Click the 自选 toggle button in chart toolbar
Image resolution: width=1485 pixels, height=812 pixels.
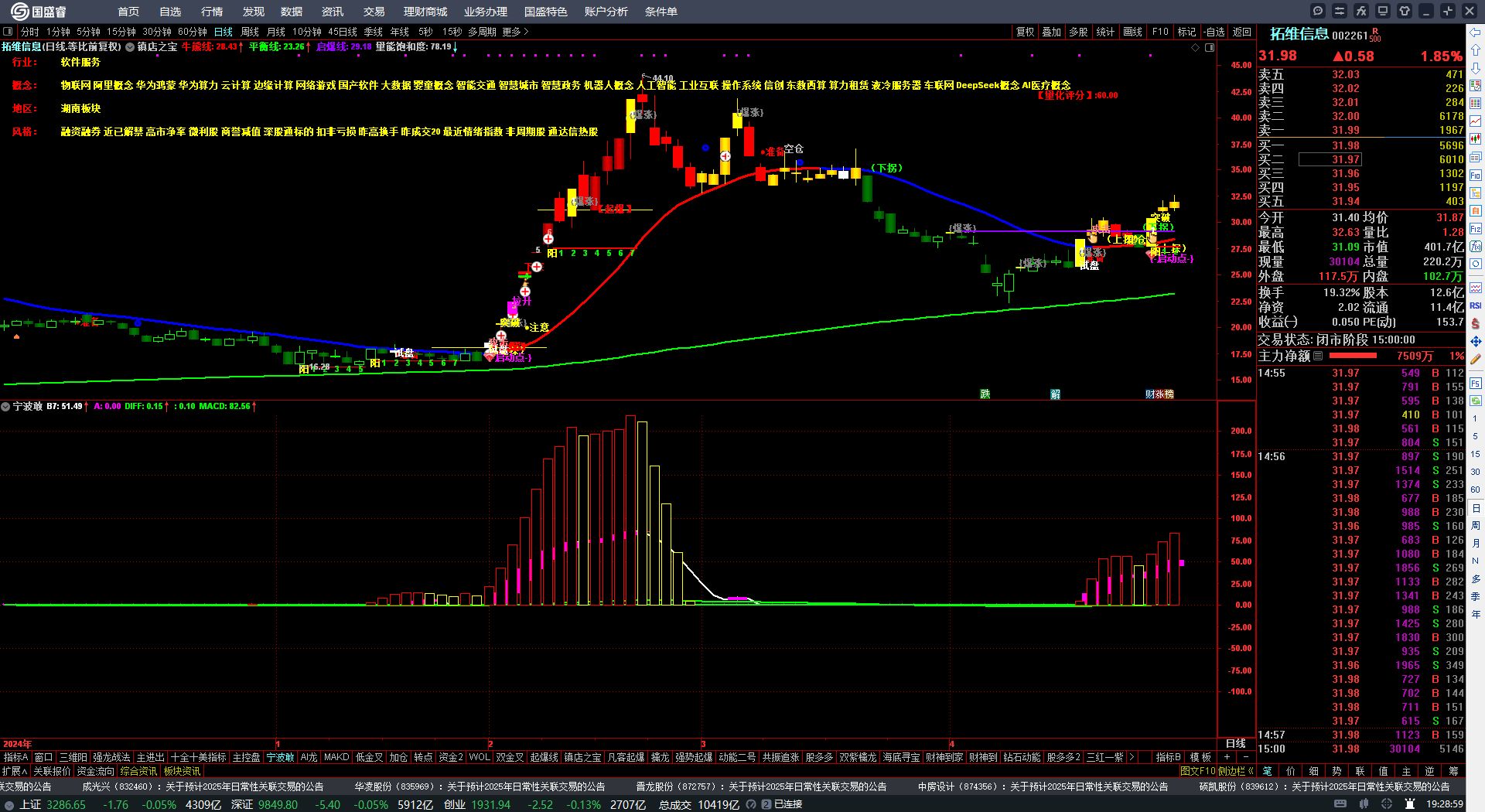tap(1214, 32)
